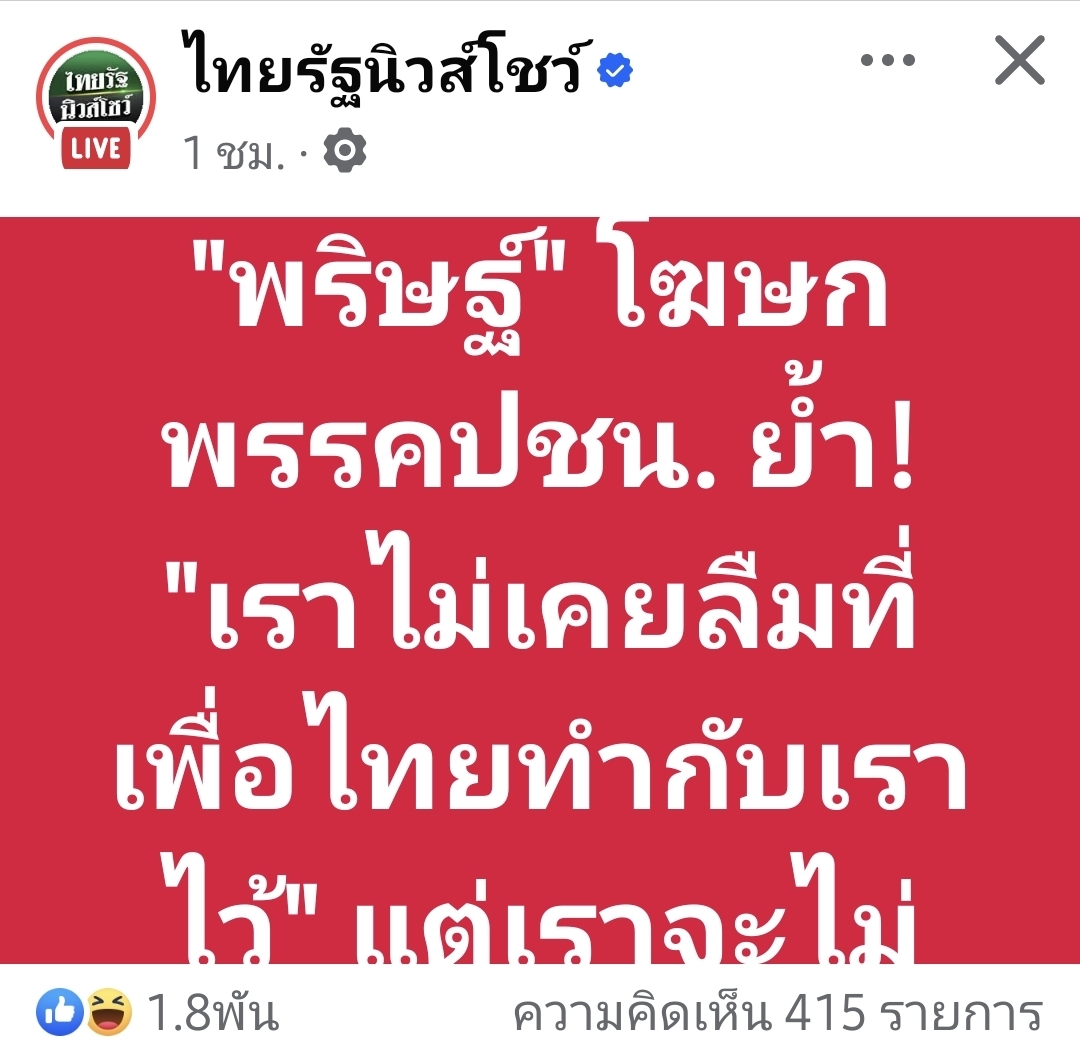Click the blue Like reaction icon
Viewport: 1080px width, 1045px height.
click(60, 1012)
